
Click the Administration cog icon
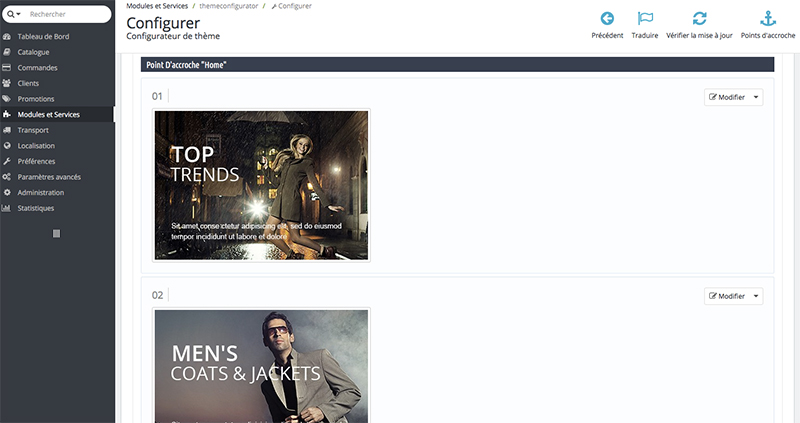tap(7, 192)
